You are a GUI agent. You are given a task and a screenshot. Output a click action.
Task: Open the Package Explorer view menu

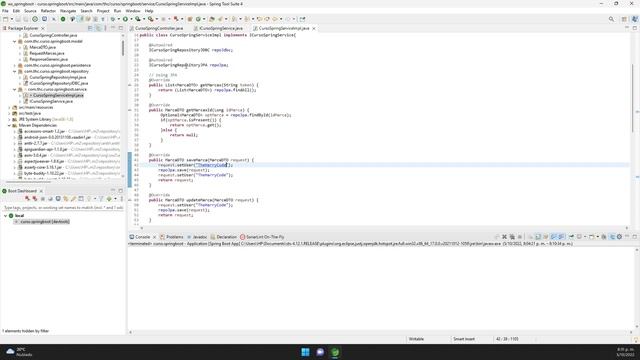(105, 28)
